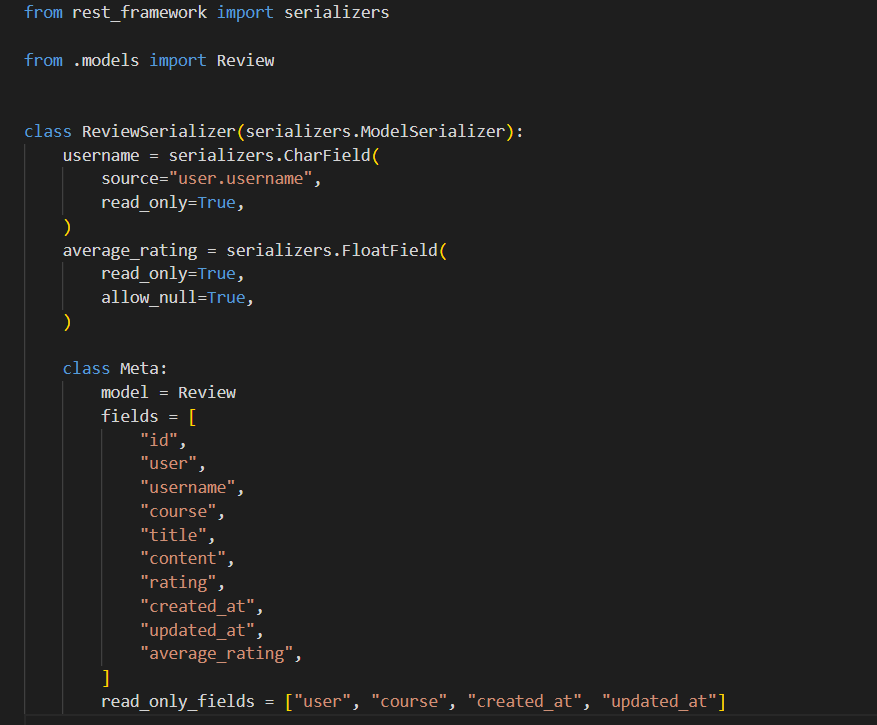Click 'average_rating' variable assignment
Viewport: 877px width, 725px height.
click(x=130, y=251)
